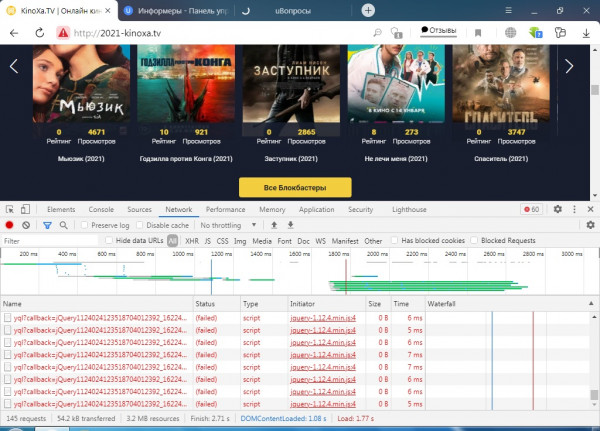Sort requests by the Size column header
Screen dimensions: 600x431
[378, 304]
